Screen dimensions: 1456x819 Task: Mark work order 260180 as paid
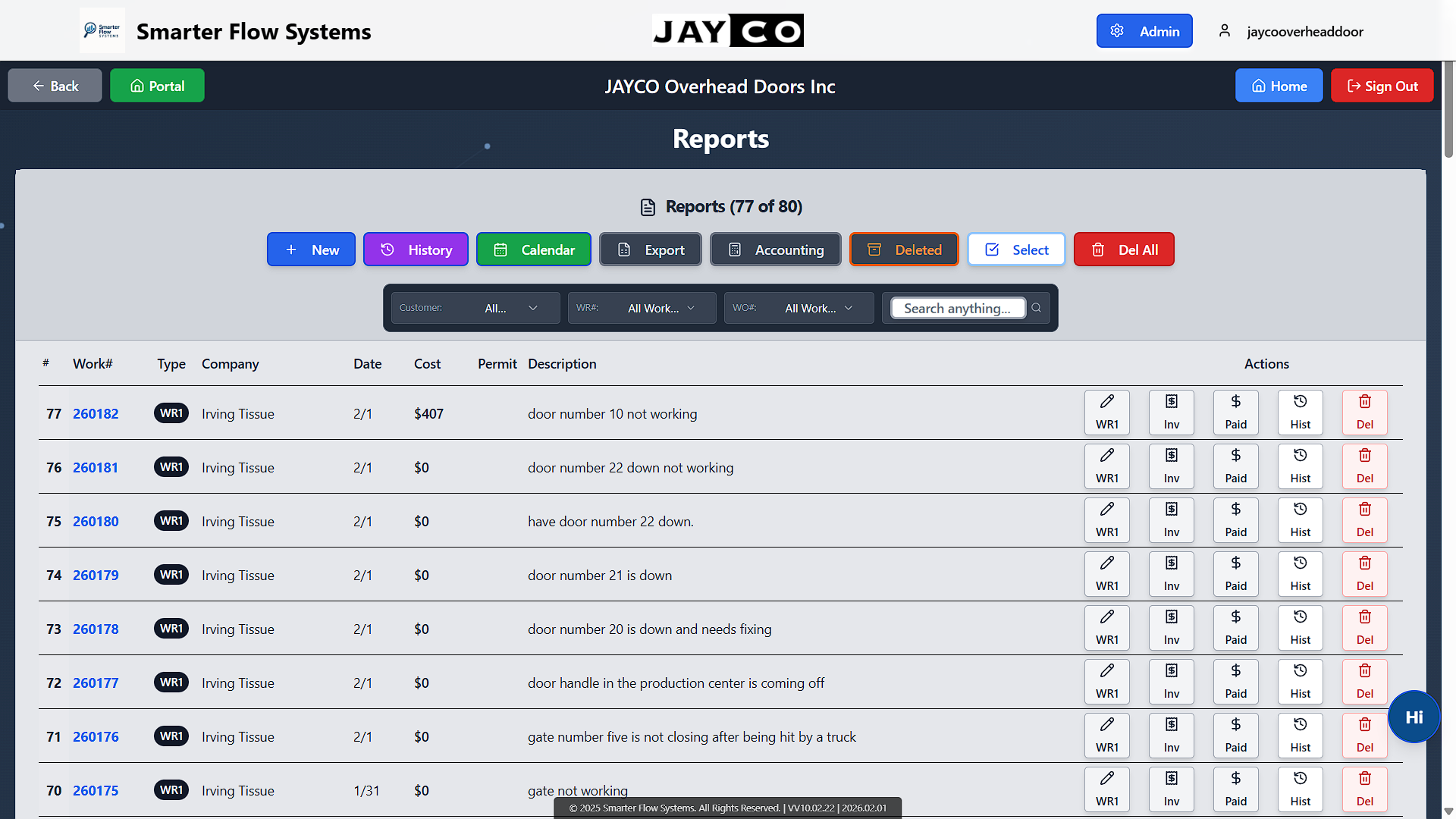pyautogui.click(x=1235, y=520)
